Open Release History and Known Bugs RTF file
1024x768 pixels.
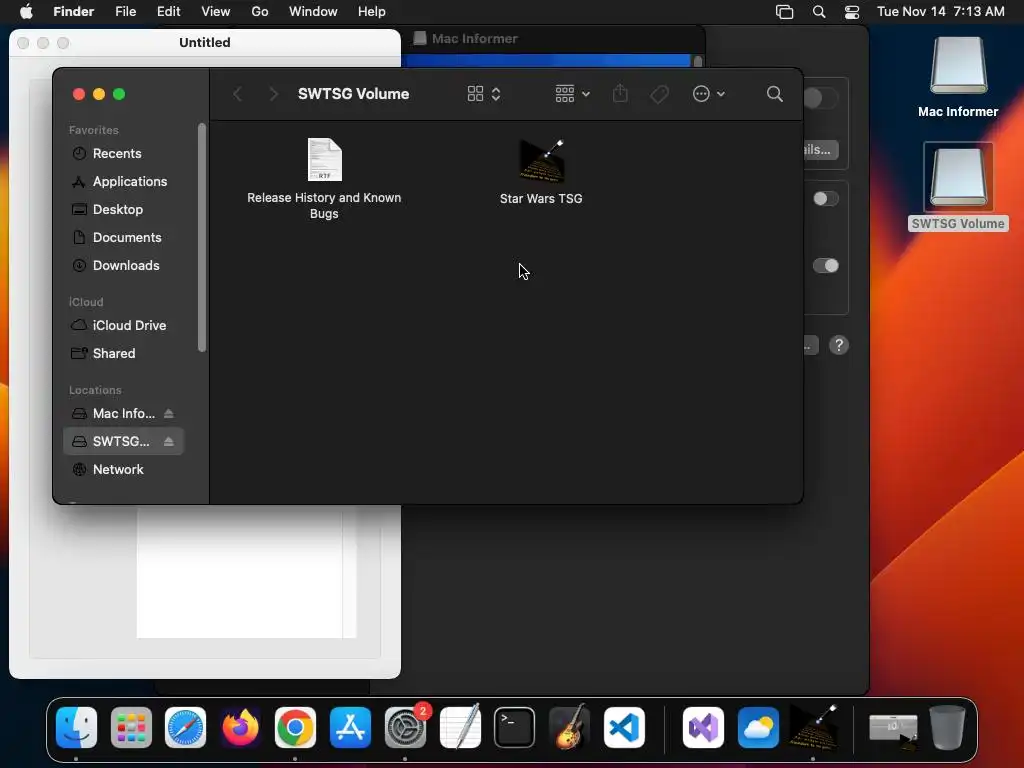(x=325, y=159)
